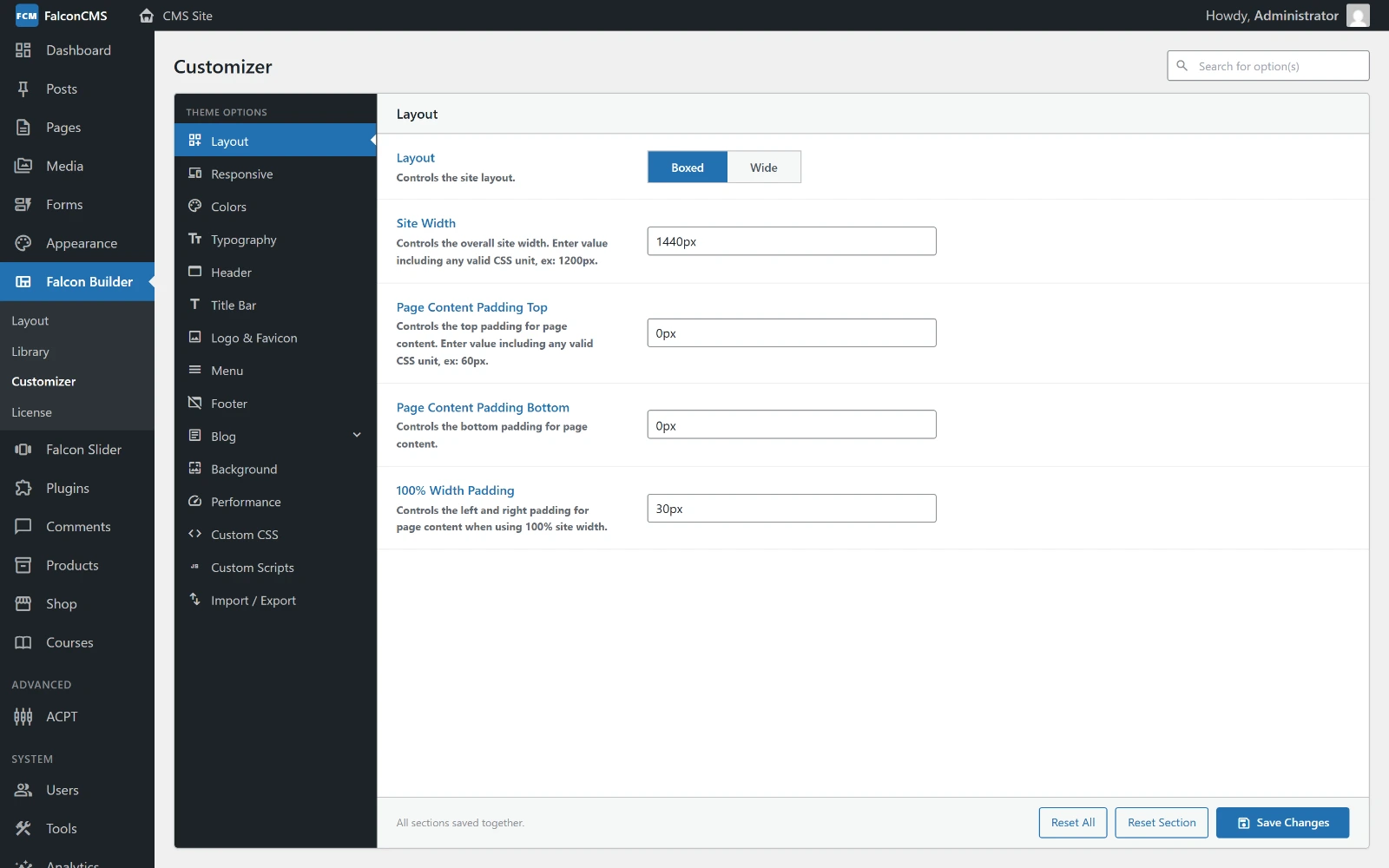
Task: Click the Forms icon in sidebar
Action: [23, 205]
